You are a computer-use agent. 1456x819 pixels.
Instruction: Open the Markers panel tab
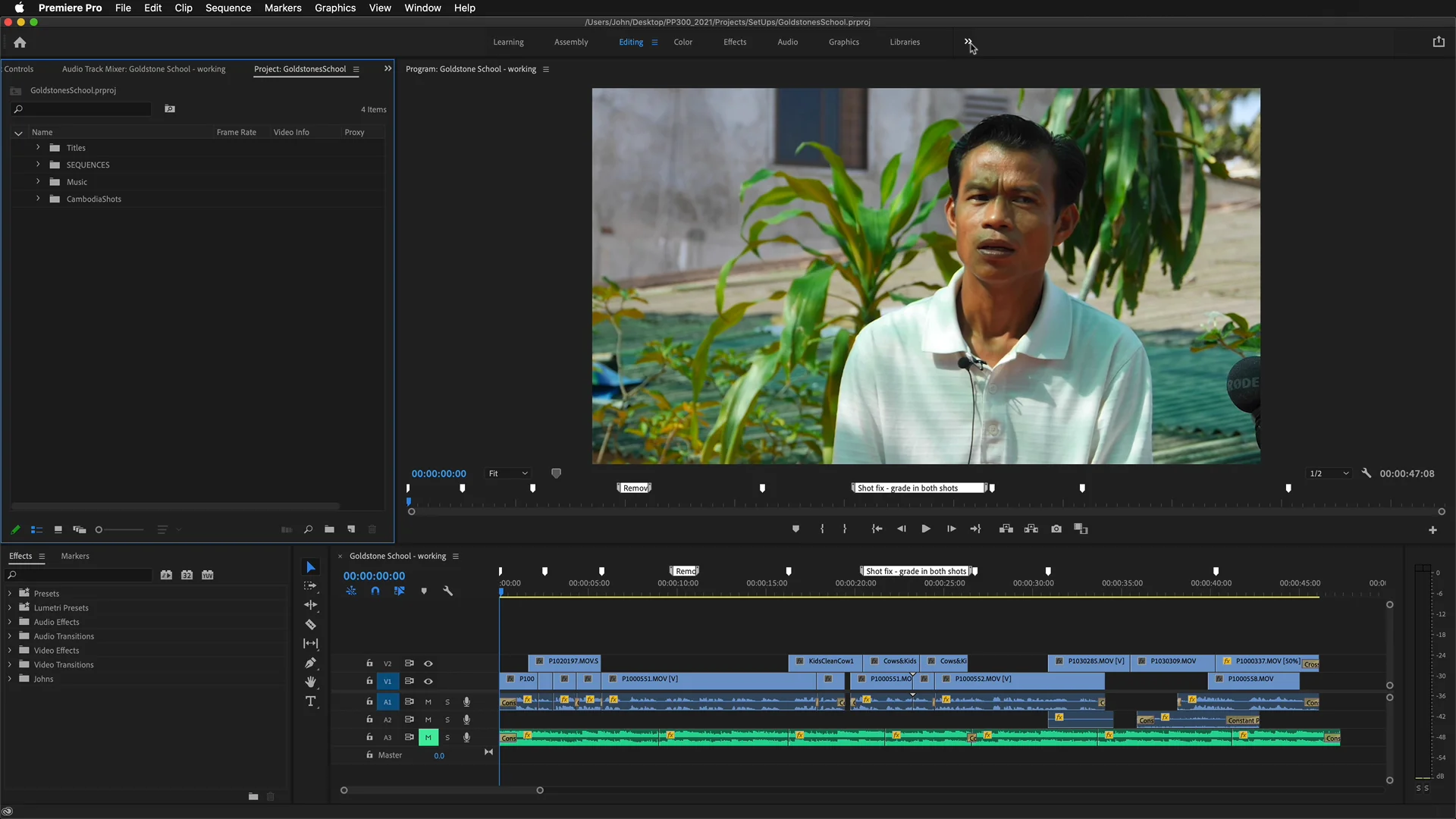pyautogui.click(x=75, y=556)
